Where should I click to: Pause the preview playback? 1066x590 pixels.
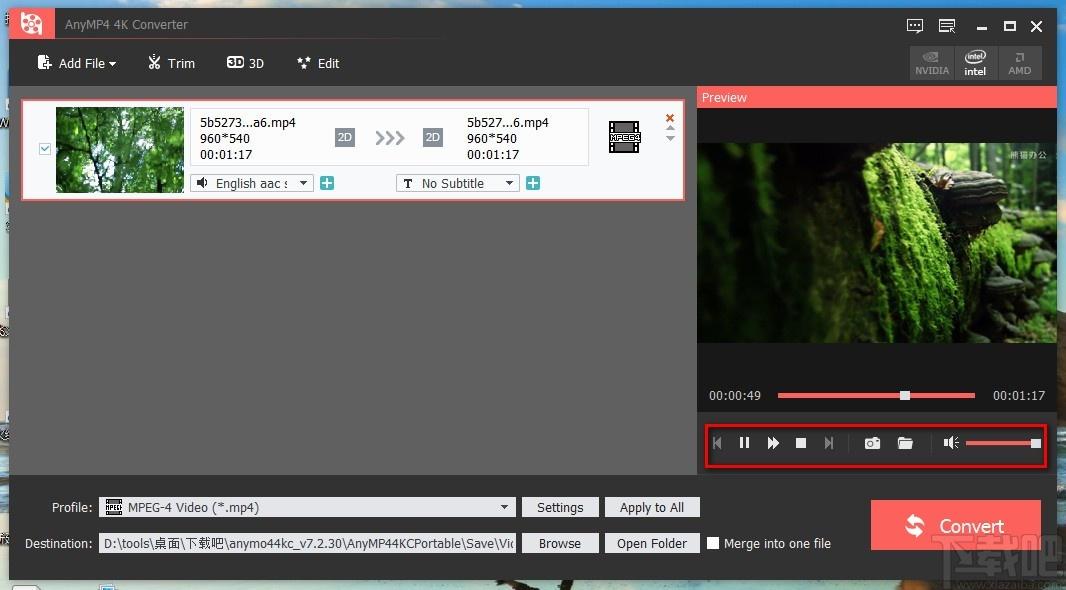(x=744, y=443)
